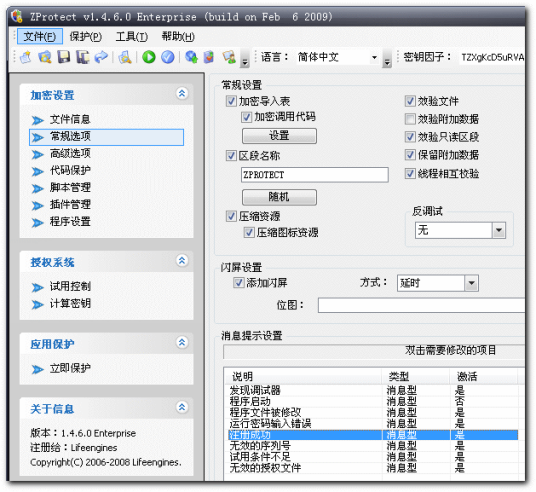Select the 注册成功 message row
The image size is (536, 492).
[373, 435]
